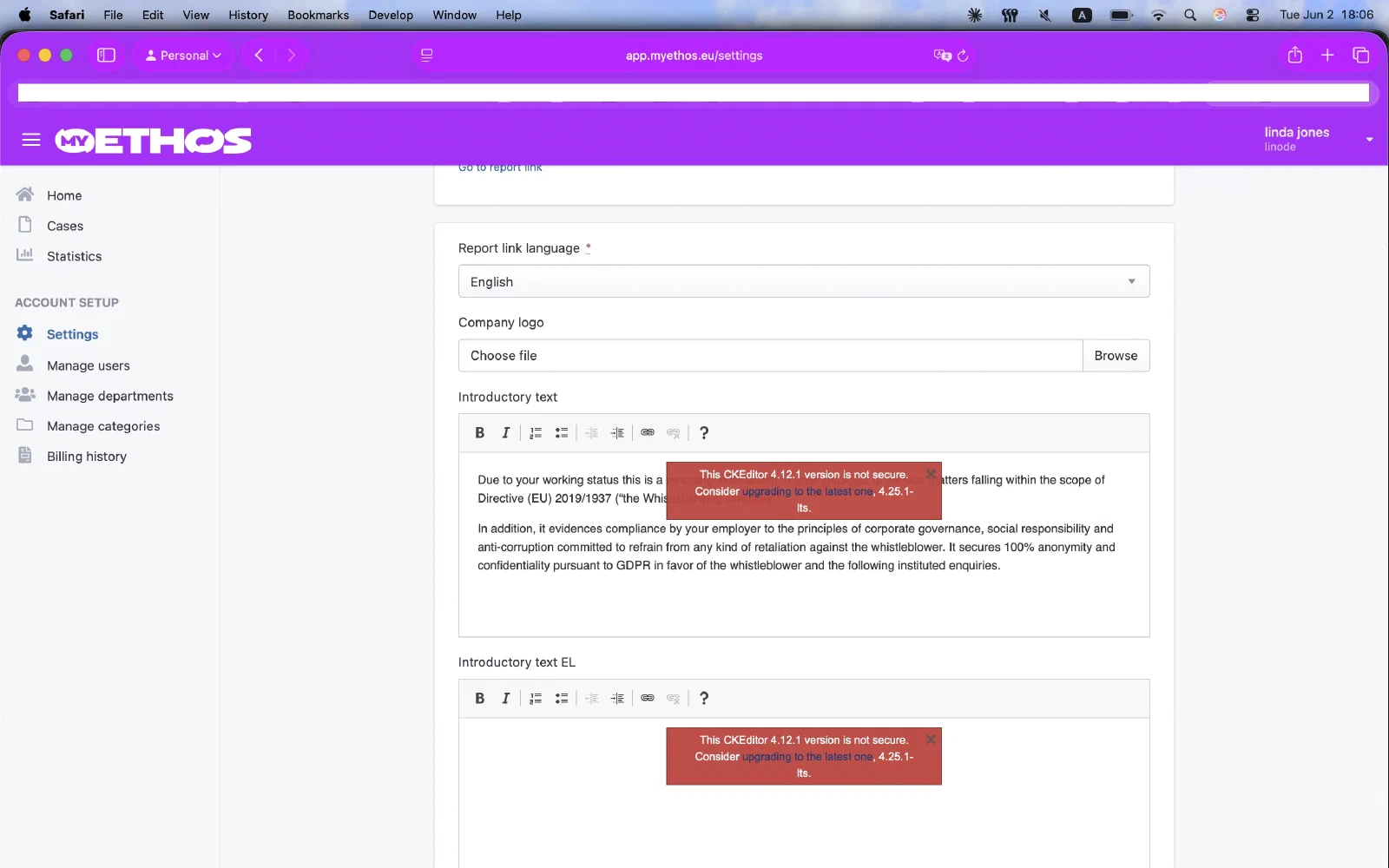Image resolution: width=1389 pixels, height=868 pixels.
Task: Click Unlink icon in Introductory text editor
Action: pyautogui.click(x=674, y=432)
